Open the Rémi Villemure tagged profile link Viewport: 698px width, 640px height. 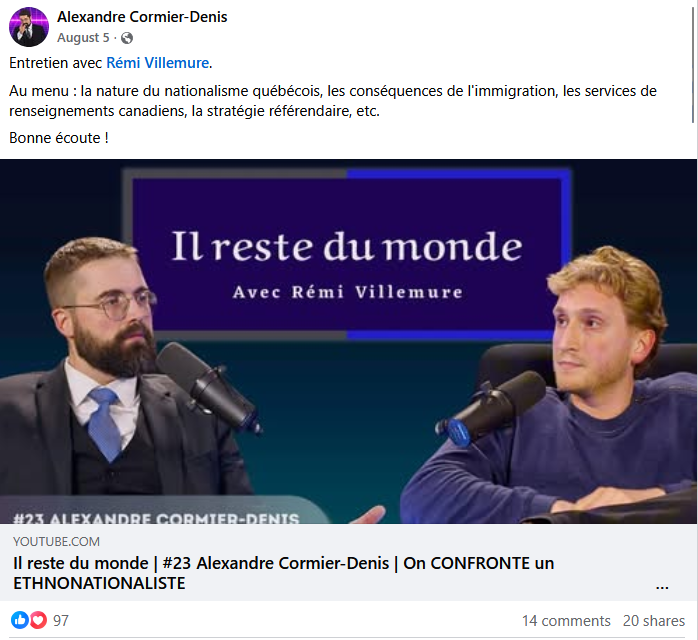[x=158, y=63]
